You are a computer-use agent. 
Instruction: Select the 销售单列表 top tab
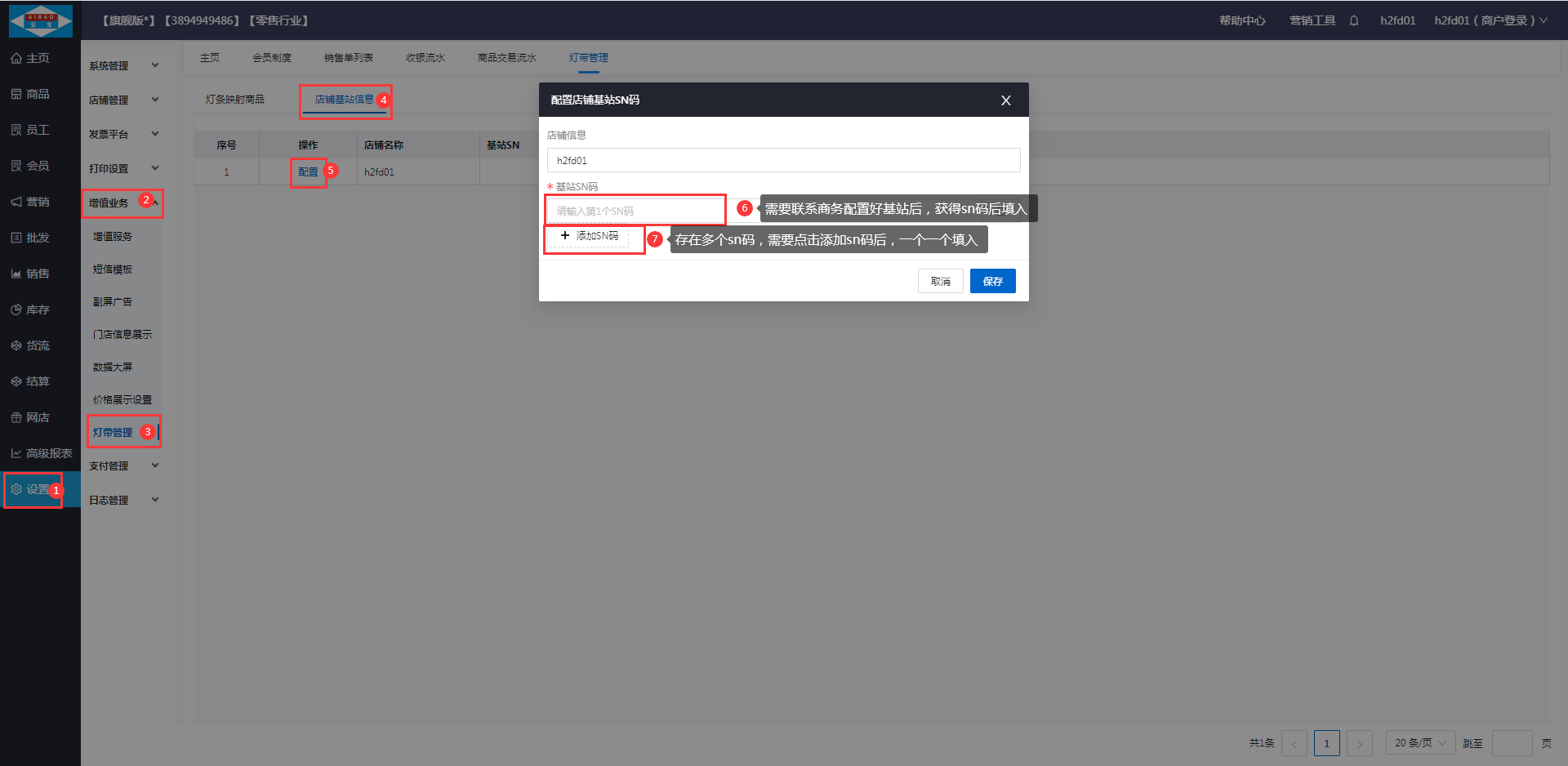point(348,58)
